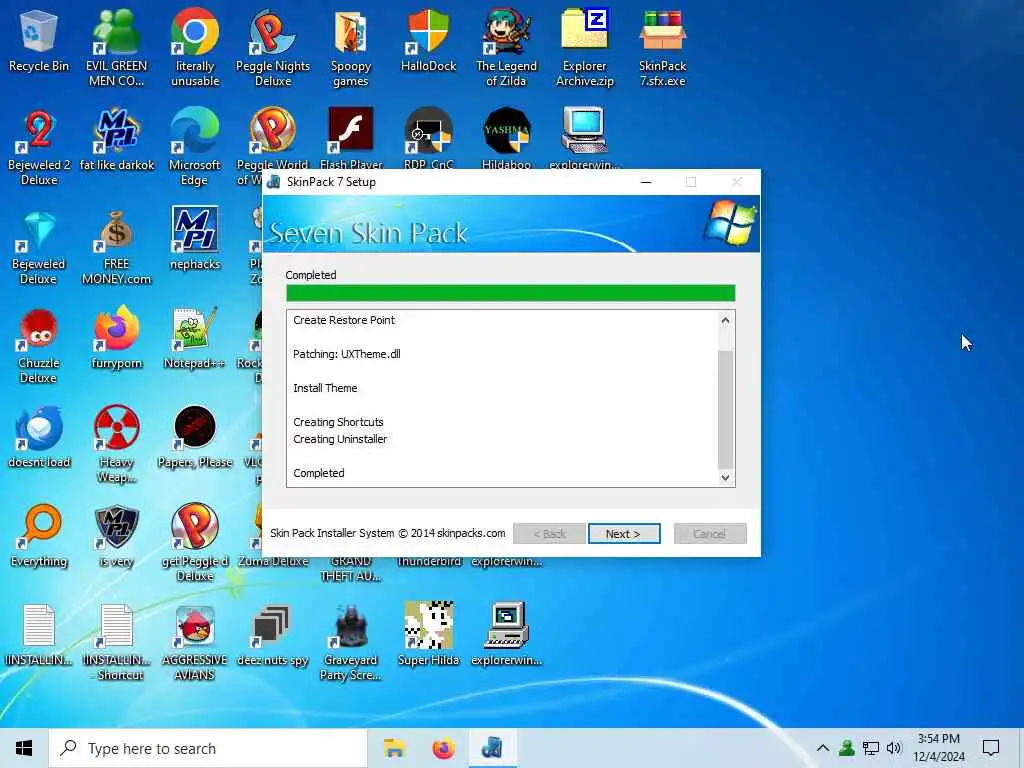Screen dimensions: 1024x768
Task: Click the volume speaker tray icon
Action: pyautogui.click(x=894, y=748)
